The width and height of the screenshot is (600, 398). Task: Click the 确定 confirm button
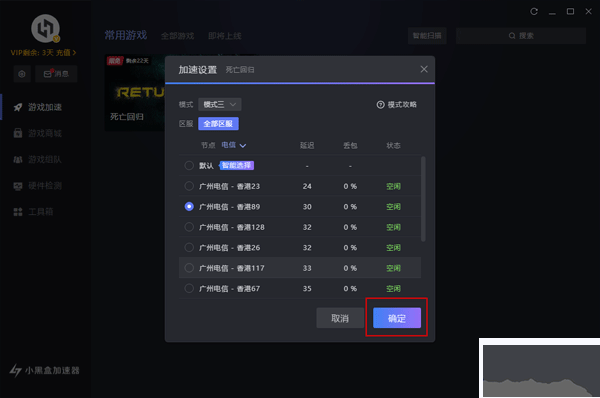point(397,318)
